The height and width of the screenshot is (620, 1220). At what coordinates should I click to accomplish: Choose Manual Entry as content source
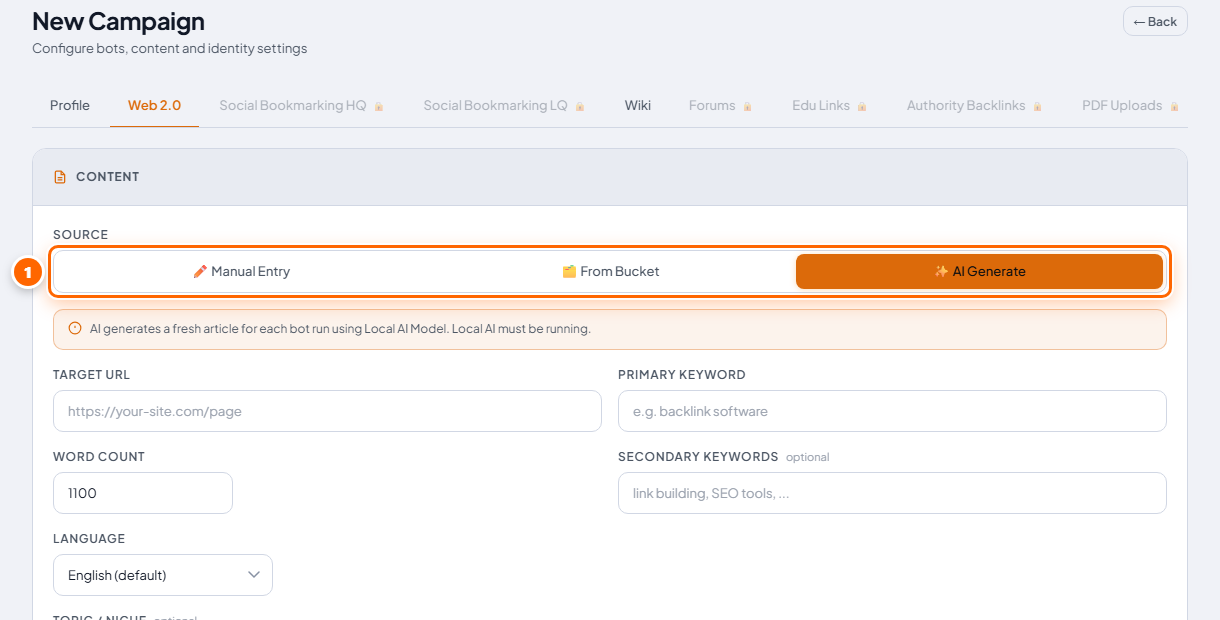[x=242, y=271]
